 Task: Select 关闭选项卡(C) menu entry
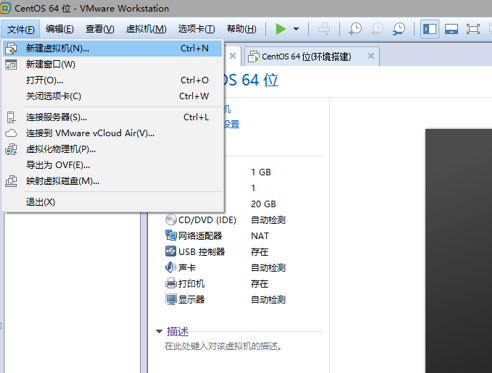coord(113,96)
